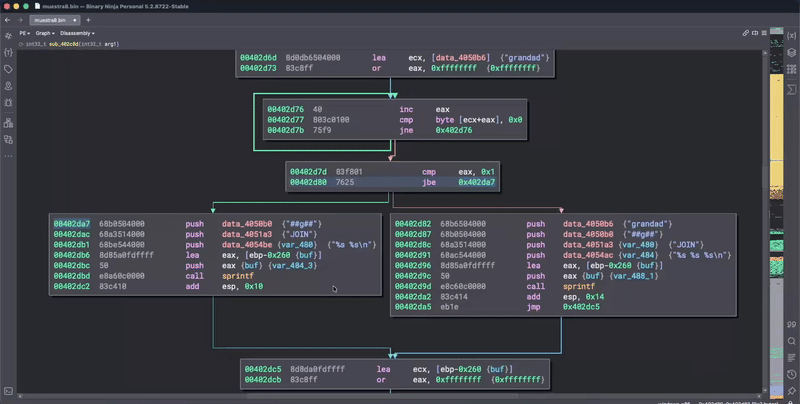Open the PE binary view dropdown

[x=24, y=33]
